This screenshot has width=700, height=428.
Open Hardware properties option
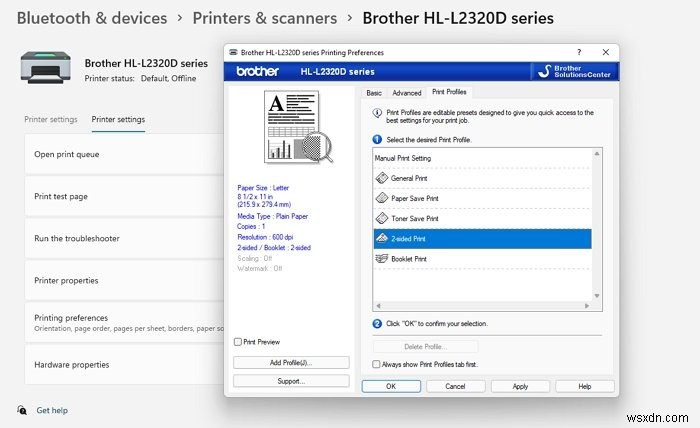click(125, 365)
